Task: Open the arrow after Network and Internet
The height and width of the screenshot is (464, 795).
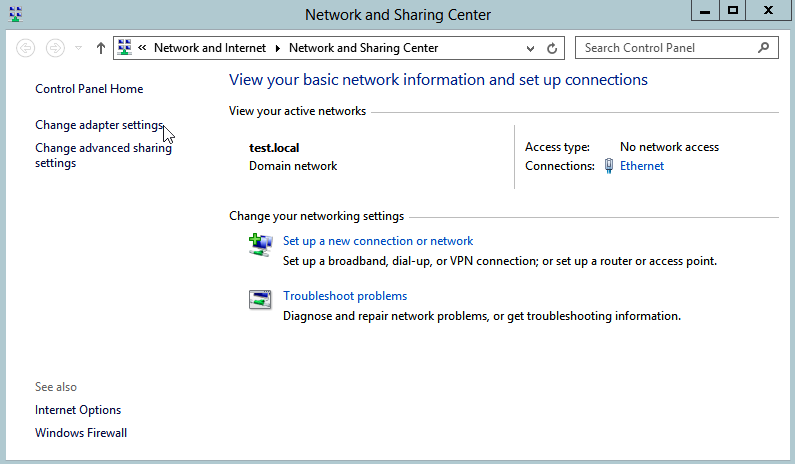Action: (277, 48)
